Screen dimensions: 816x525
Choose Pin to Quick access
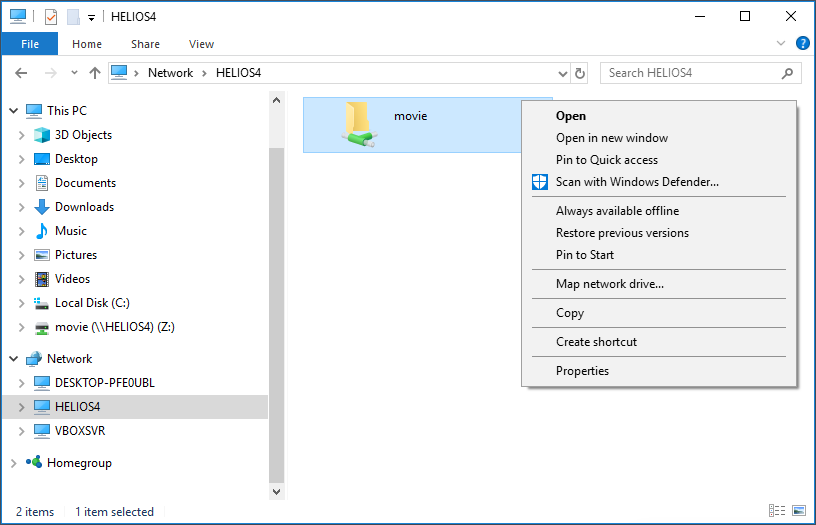(x=606, y=160)
